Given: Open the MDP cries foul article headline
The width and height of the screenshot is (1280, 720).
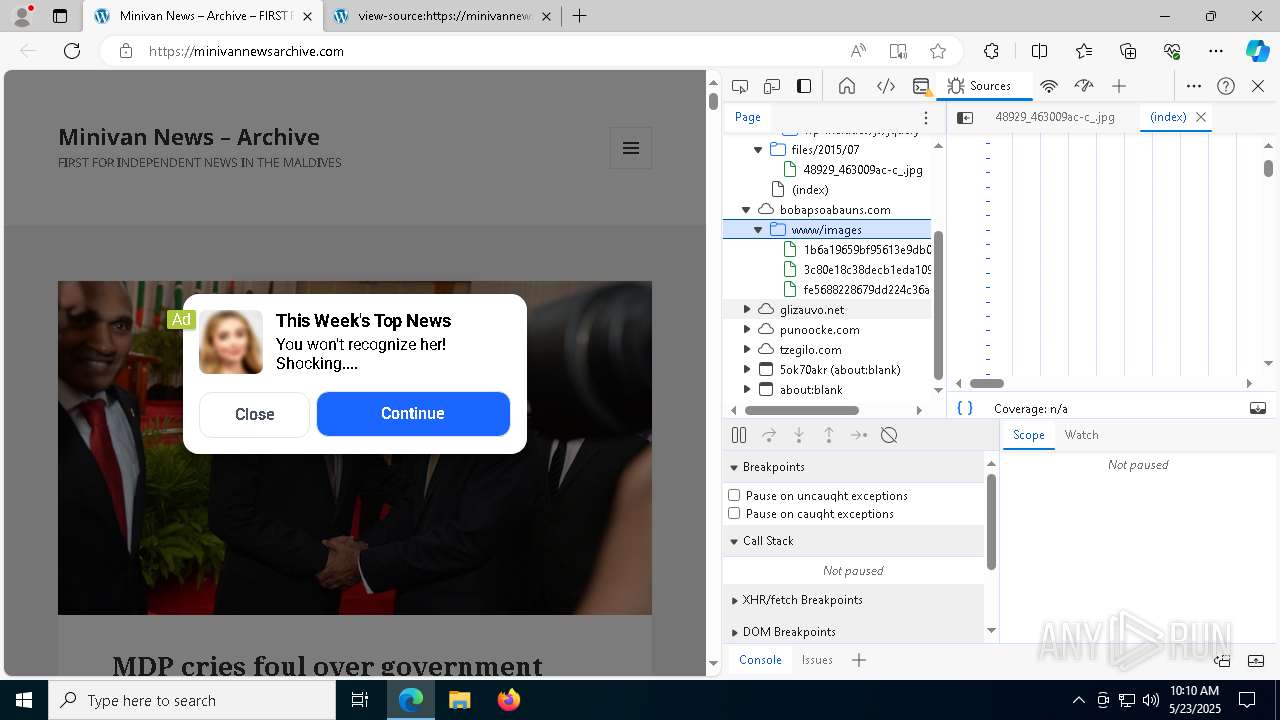Looking at the screenshot, I should [x=328, y=666].
